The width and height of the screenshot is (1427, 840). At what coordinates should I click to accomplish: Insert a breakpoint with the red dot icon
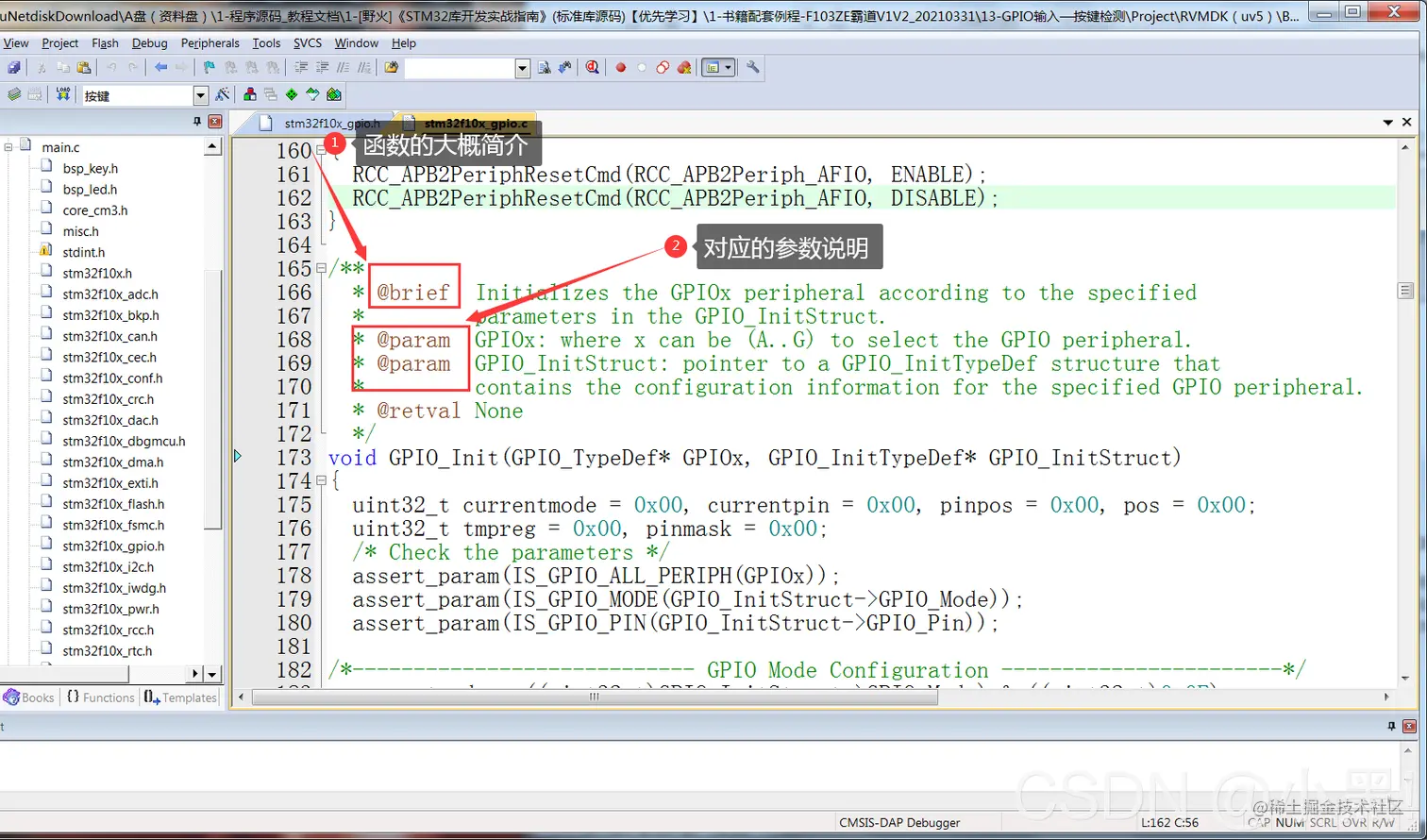(x=620, y=67)
